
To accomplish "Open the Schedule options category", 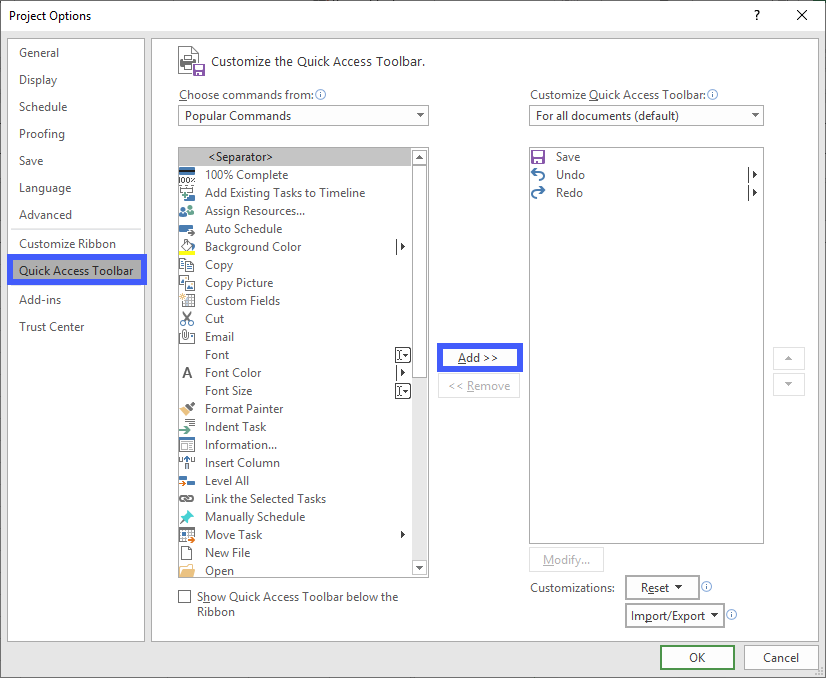I will [43, 107].
